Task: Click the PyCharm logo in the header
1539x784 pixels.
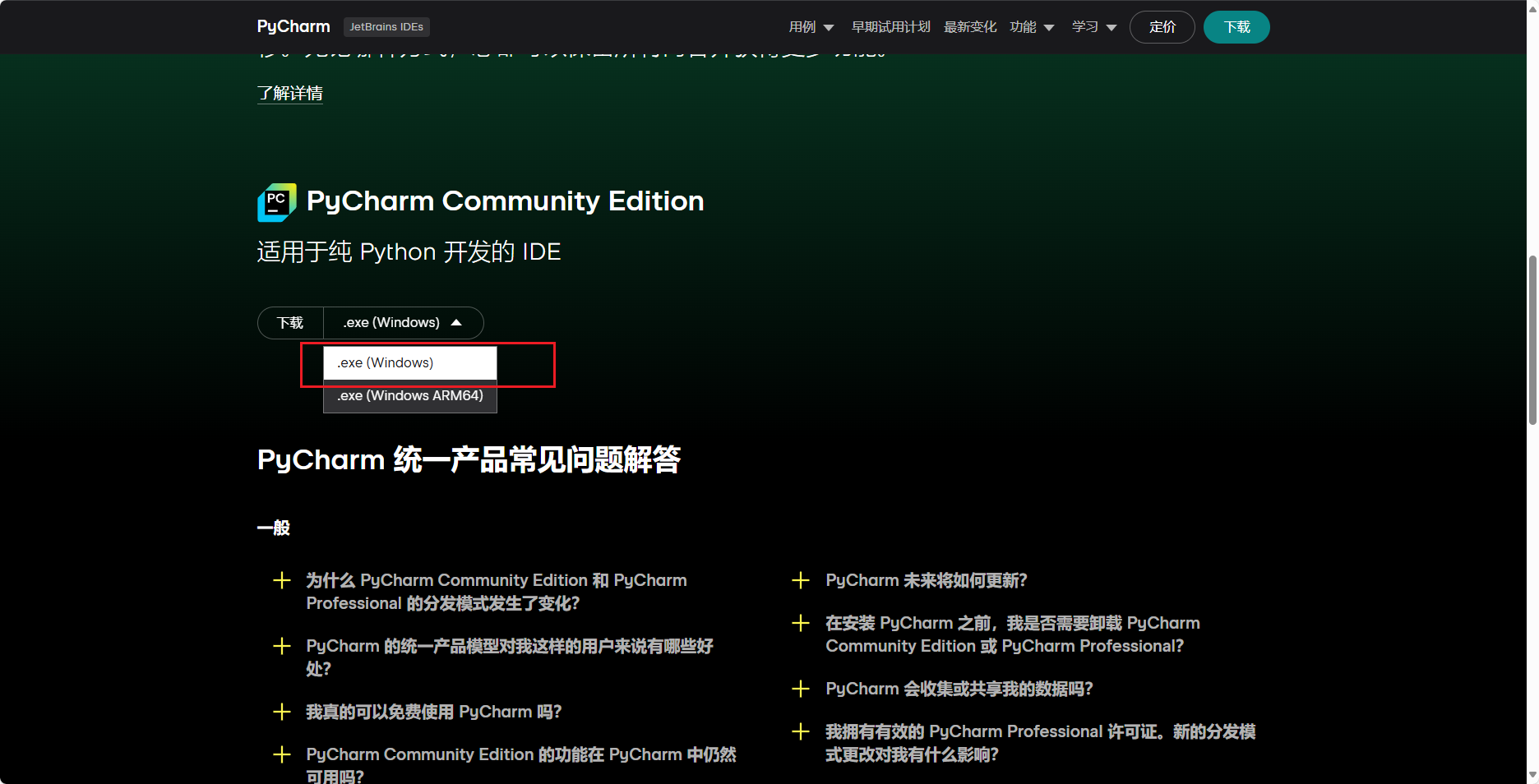Action: (293, 26)
